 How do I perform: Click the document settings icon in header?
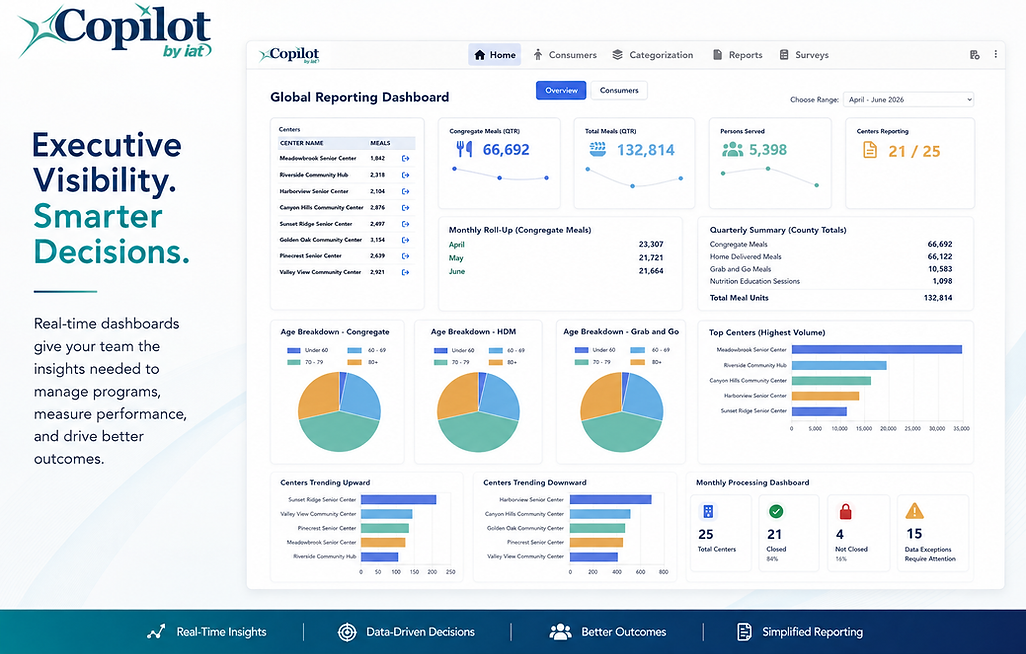click(x=974, y=55)
